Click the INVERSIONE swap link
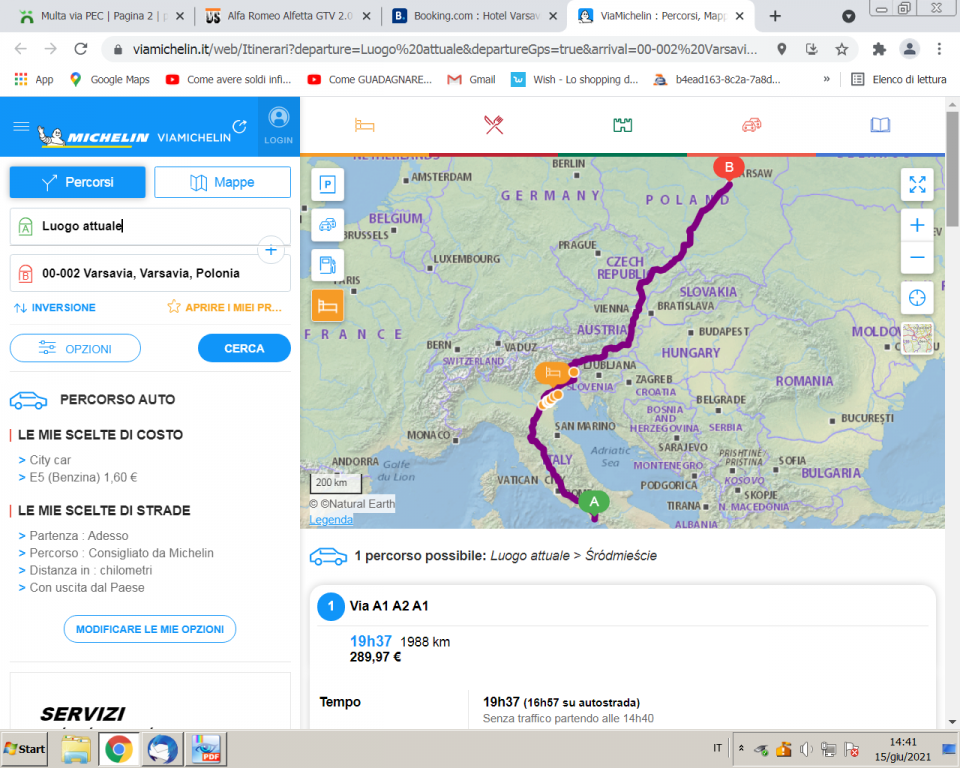This screenshot has width=960, height=768. 55,308
